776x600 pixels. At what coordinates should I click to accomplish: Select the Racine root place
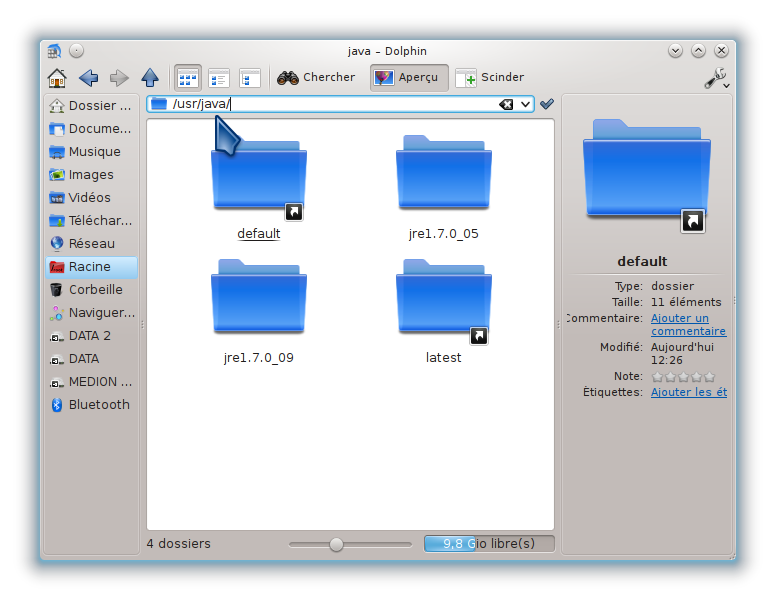[x=91, y=266]
